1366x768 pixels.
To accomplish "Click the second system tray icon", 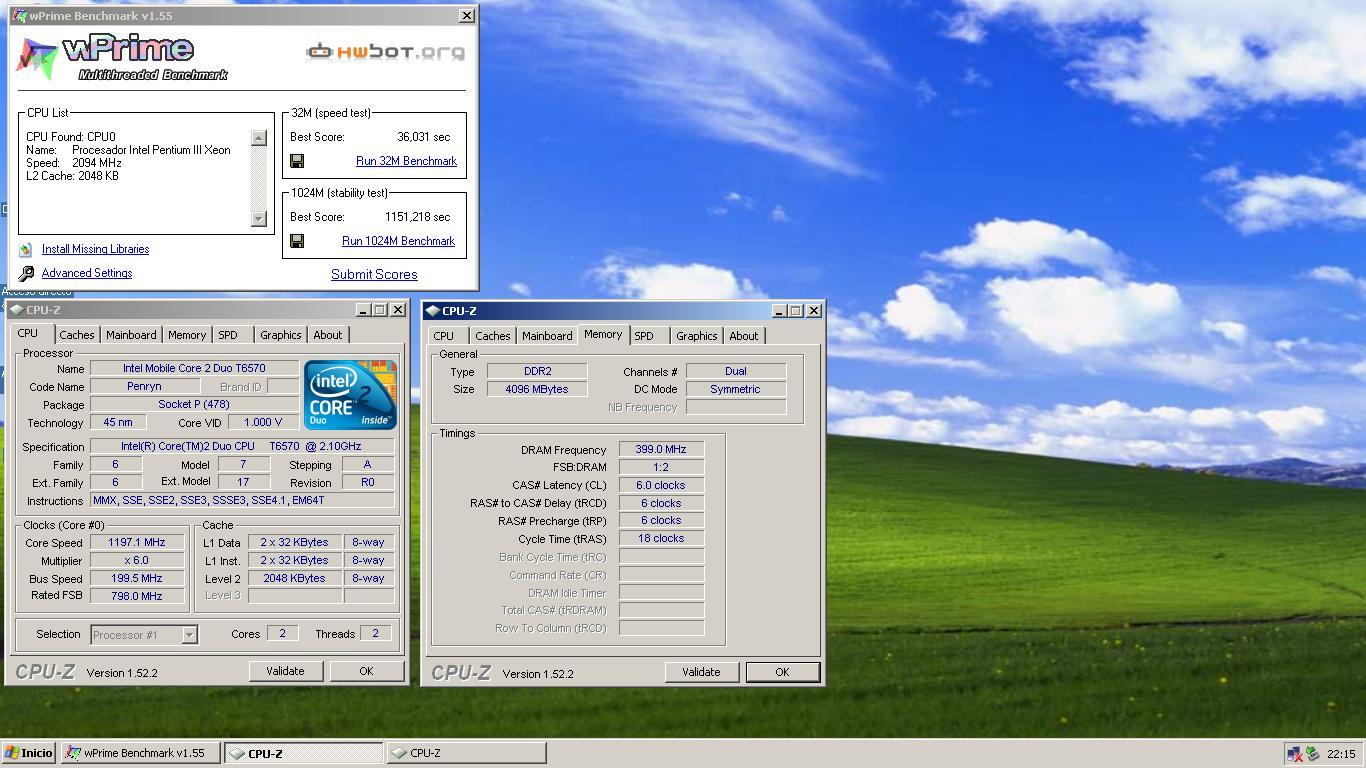I will (x=1312, y=754).
